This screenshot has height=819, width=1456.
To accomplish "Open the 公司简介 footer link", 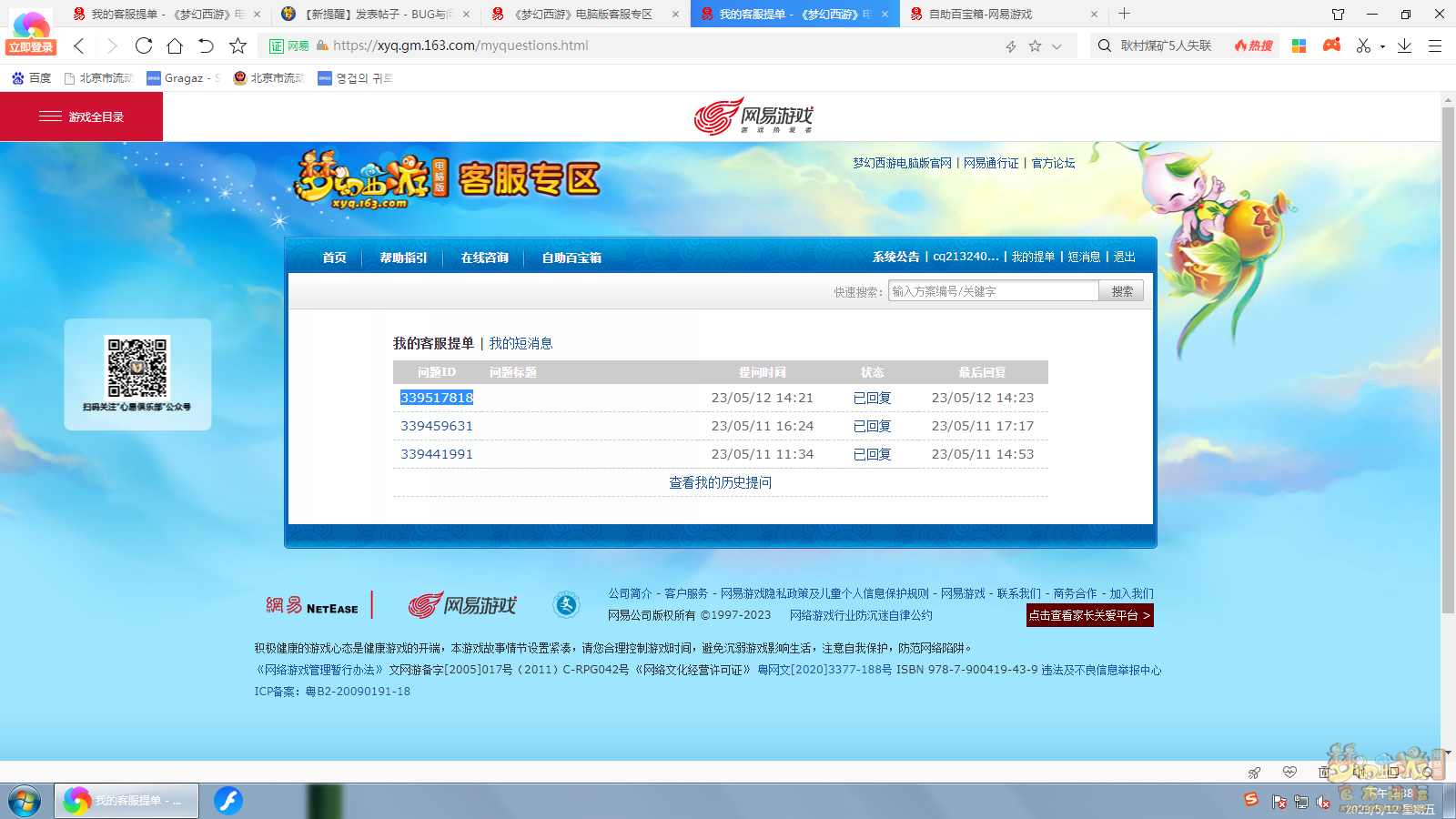I will click(x=630, y=593).
